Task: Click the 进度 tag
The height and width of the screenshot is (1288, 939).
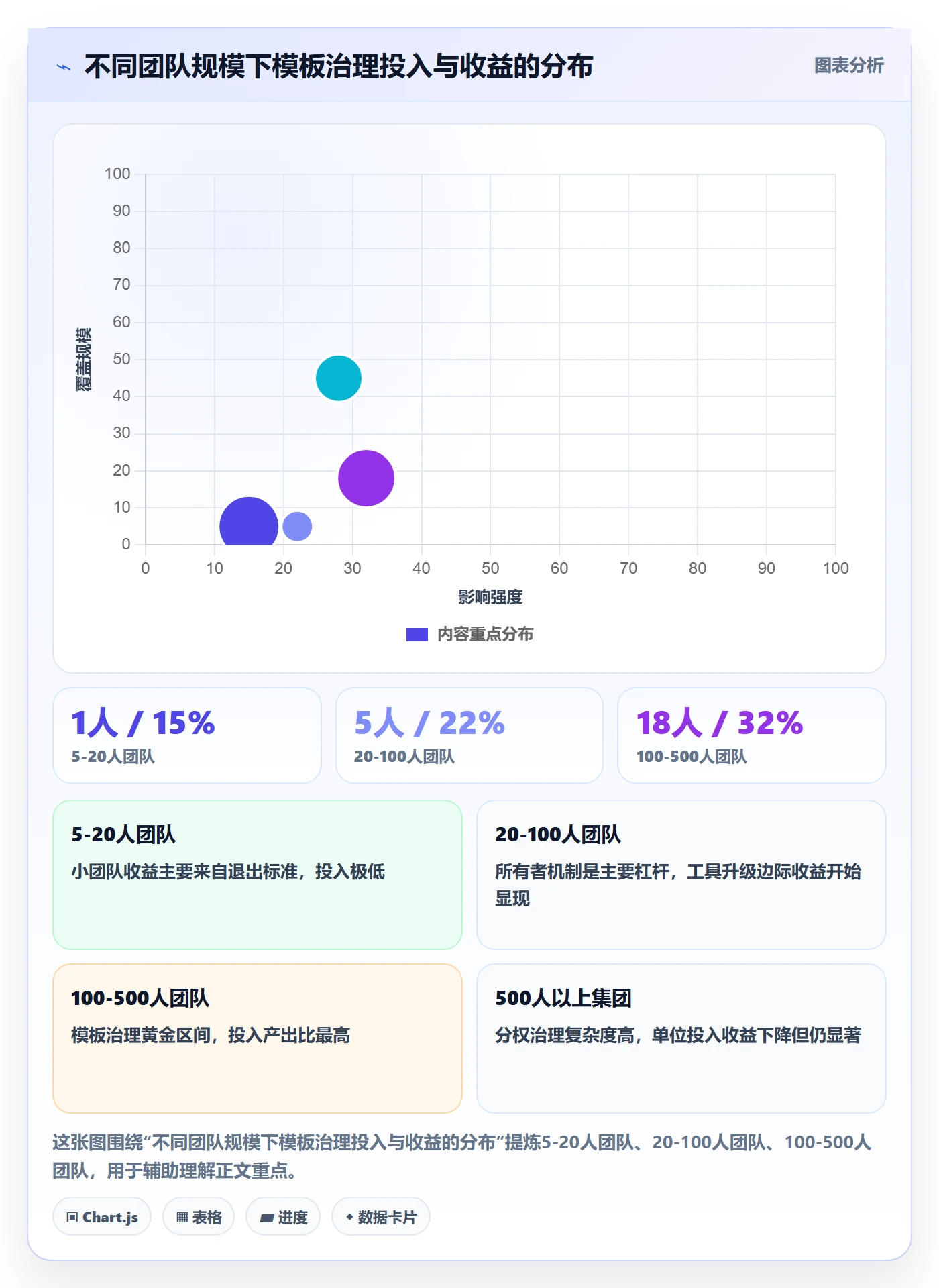Action: point(283,1217)
